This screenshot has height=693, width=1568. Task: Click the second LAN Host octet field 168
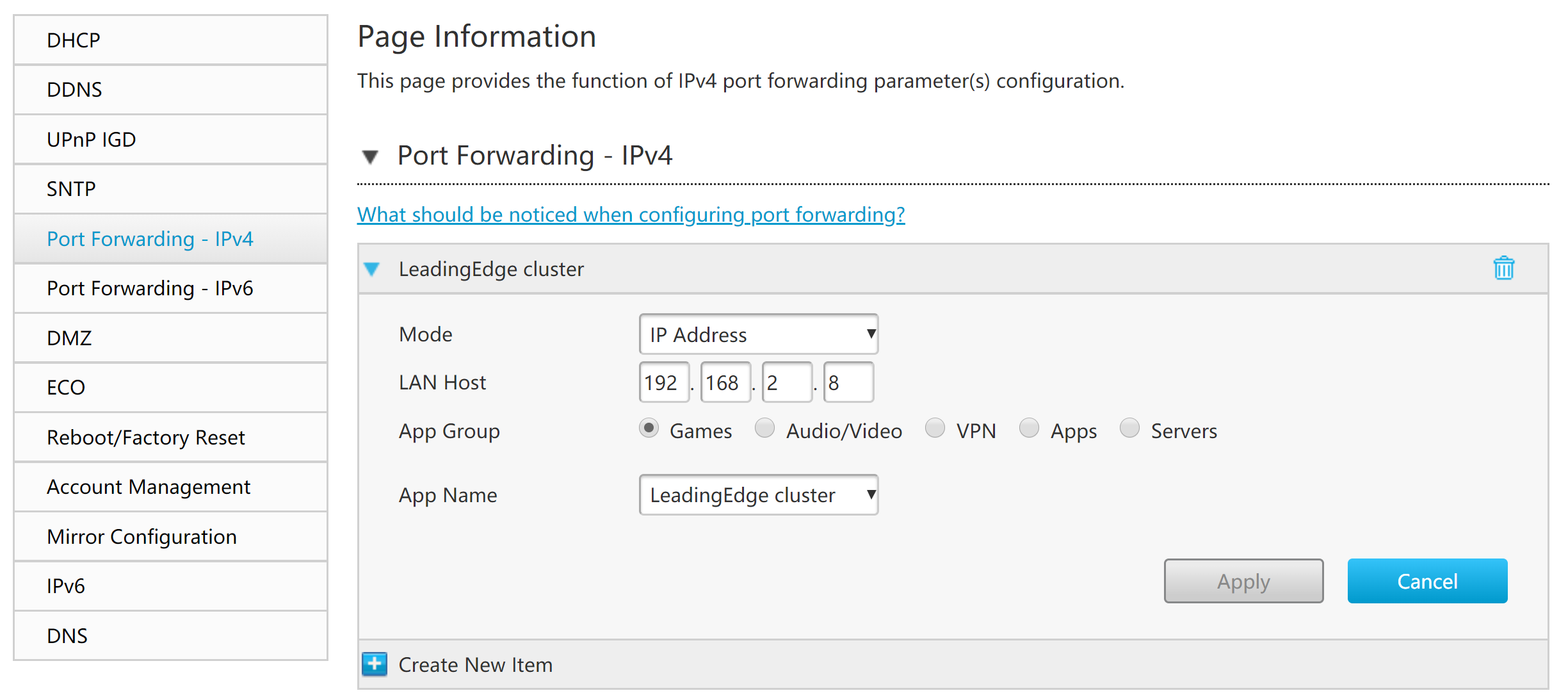(x=725, y=382)
